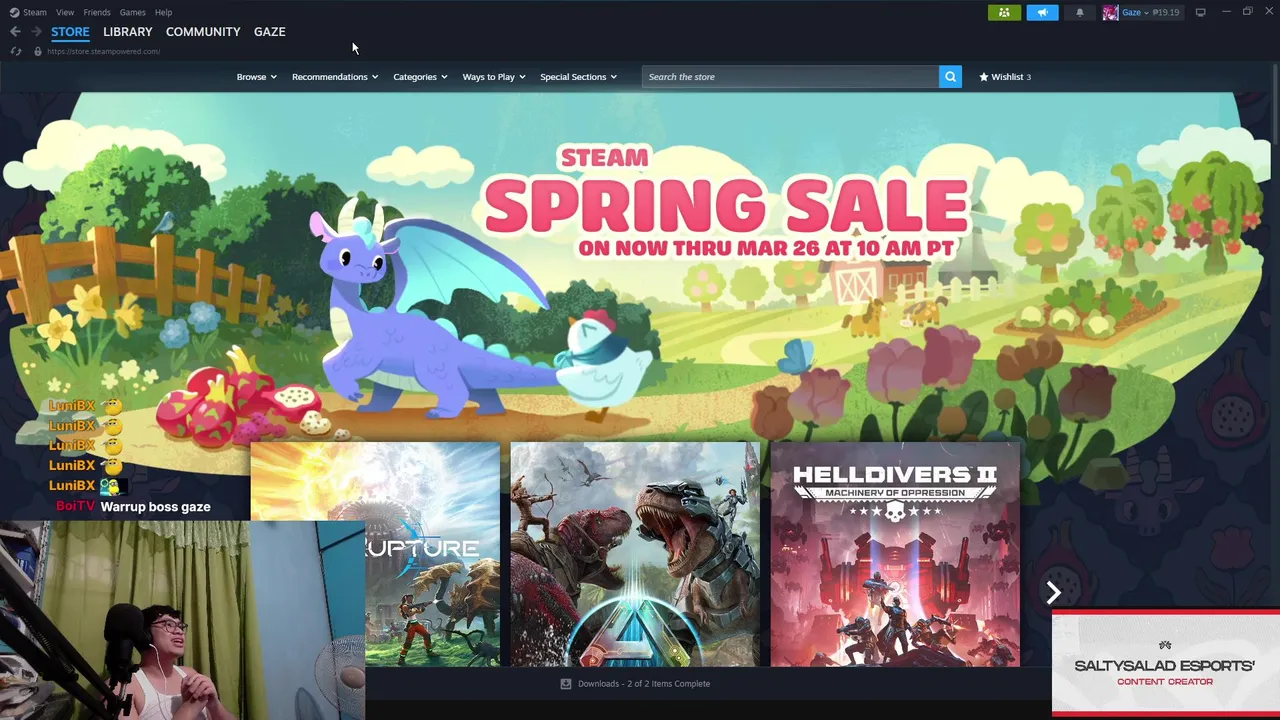This screenshot has height=720, width=1280.
Task: Open the Help menu
Action: click(x=164, y=12)
